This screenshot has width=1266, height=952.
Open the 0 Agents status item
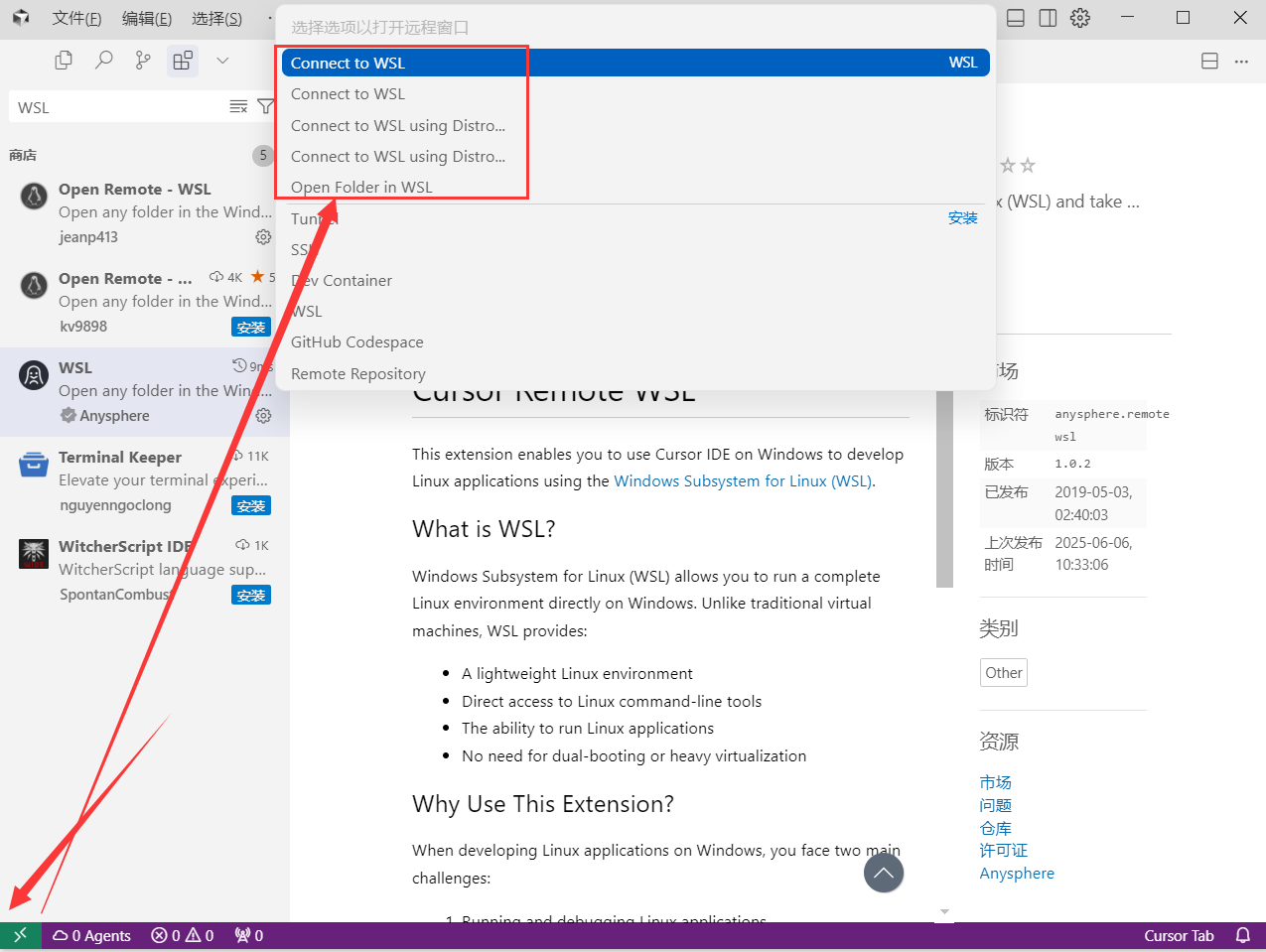pyautogui.click(x=91, y=935)
